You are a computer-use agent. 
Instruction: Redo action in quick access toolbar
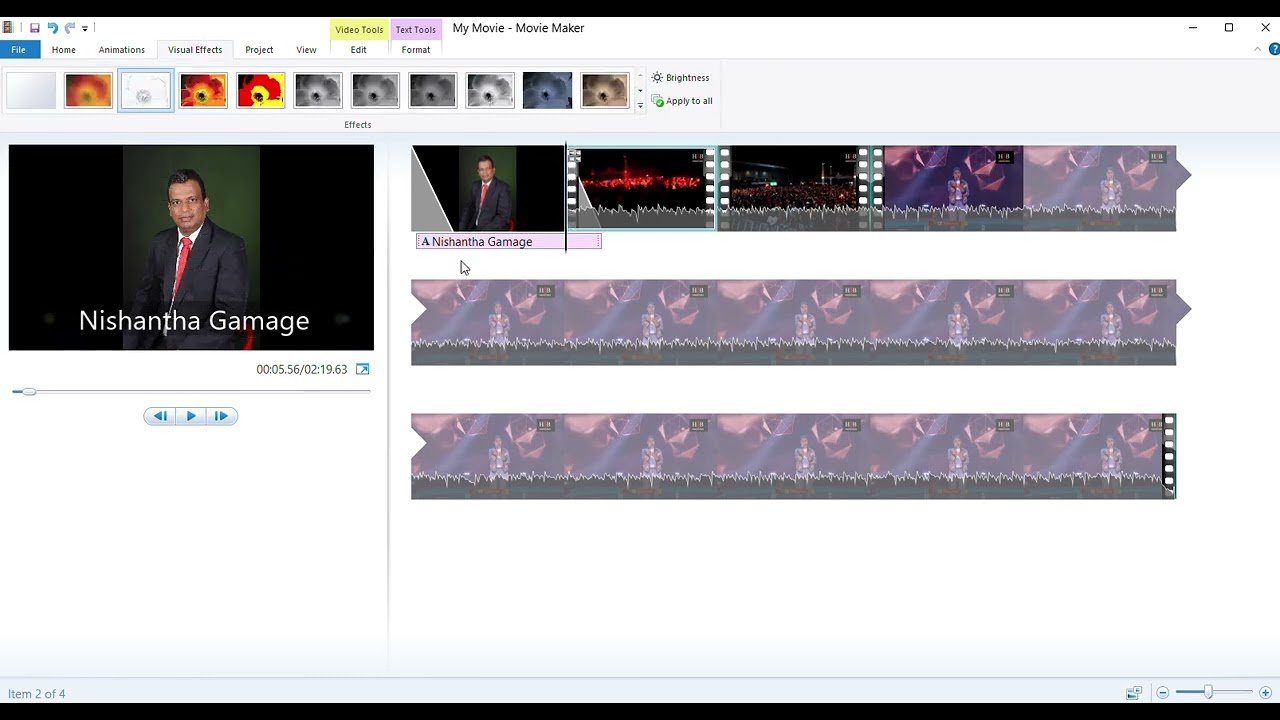point(69,28)
